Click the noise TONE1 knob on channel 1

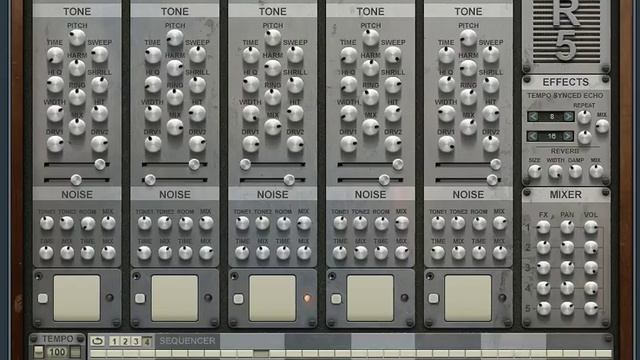pyautogui.click(x=47, y=223)
